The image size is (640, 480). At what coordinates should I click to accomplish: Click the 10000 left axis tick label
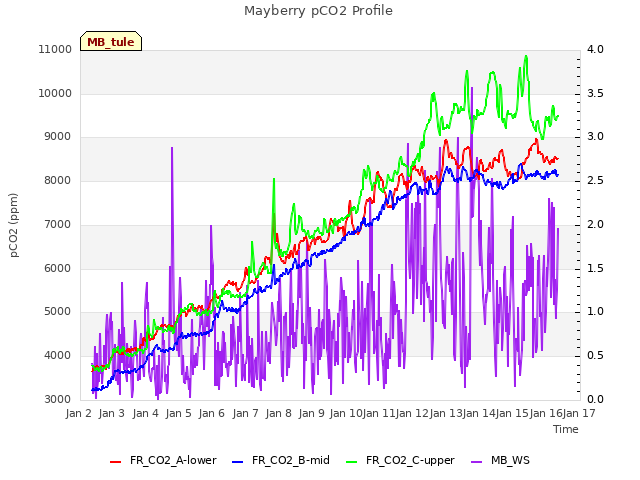click(x=55, y=93)
